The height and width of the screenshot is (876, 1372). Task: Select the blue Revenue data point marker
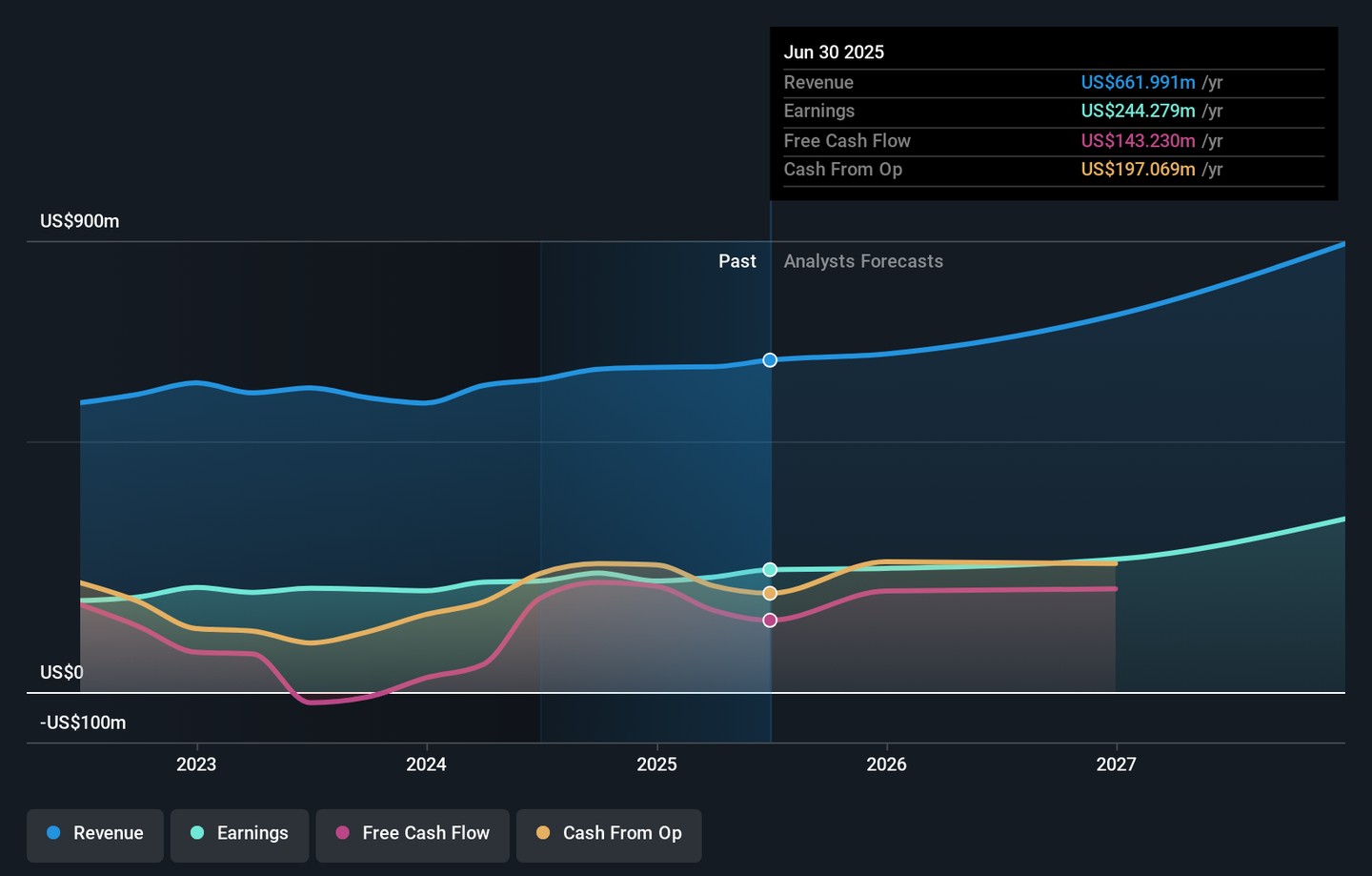(x=770, y=360)
